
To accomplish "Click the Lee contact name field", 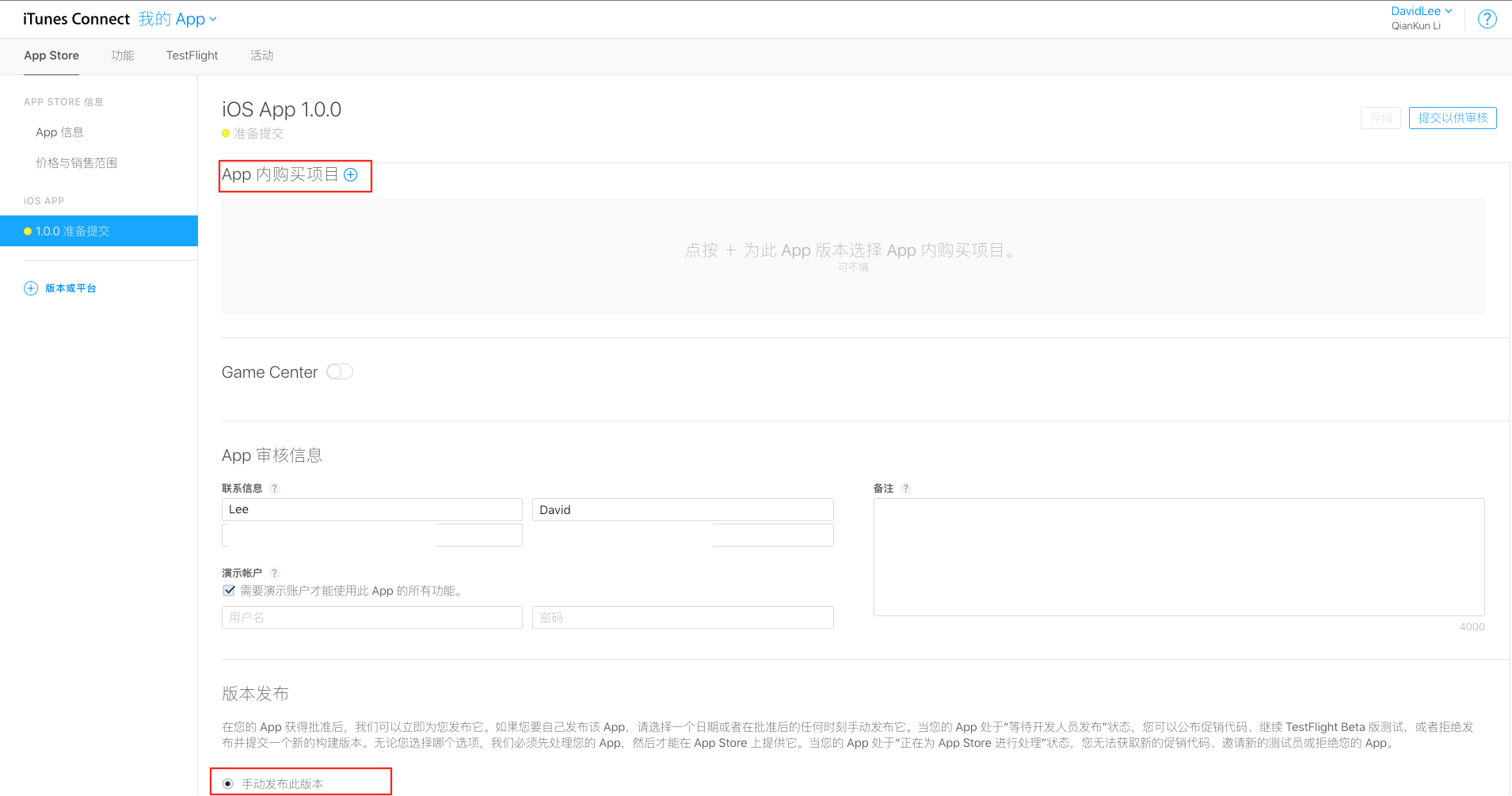I will 372,509.
